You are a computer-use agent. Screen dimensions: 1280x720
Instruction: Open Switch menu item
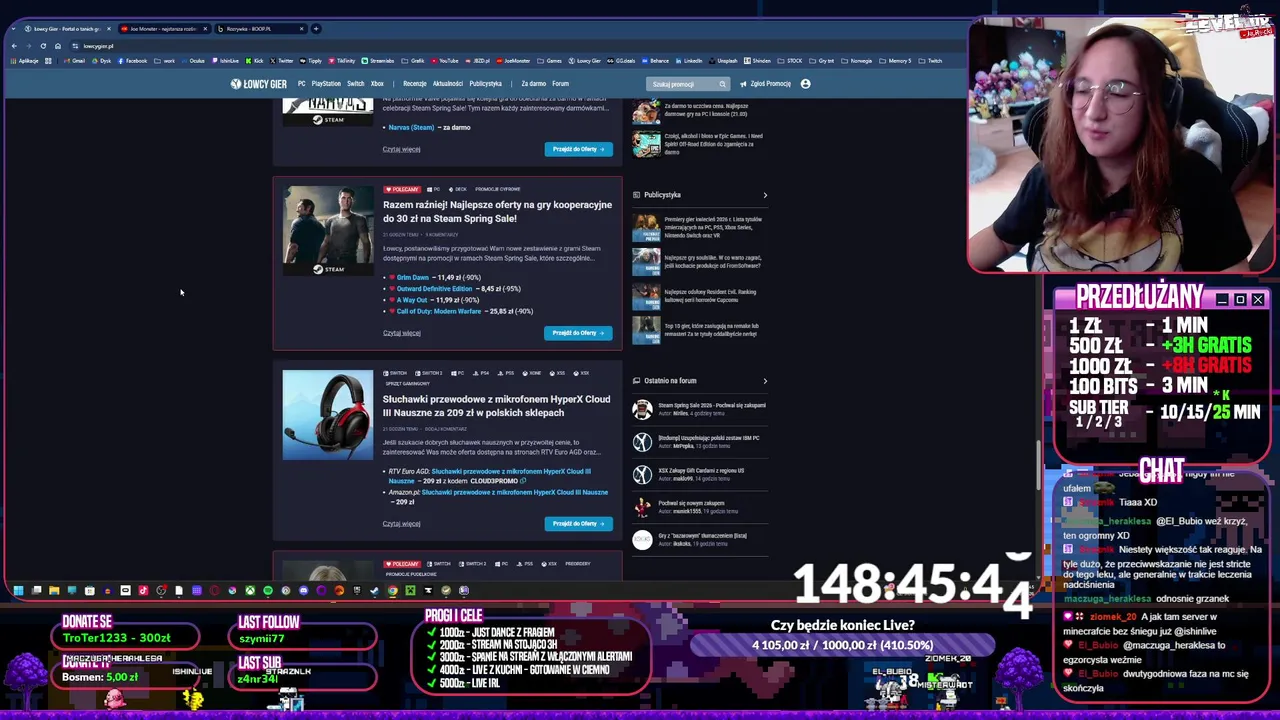tap(356, 84)
